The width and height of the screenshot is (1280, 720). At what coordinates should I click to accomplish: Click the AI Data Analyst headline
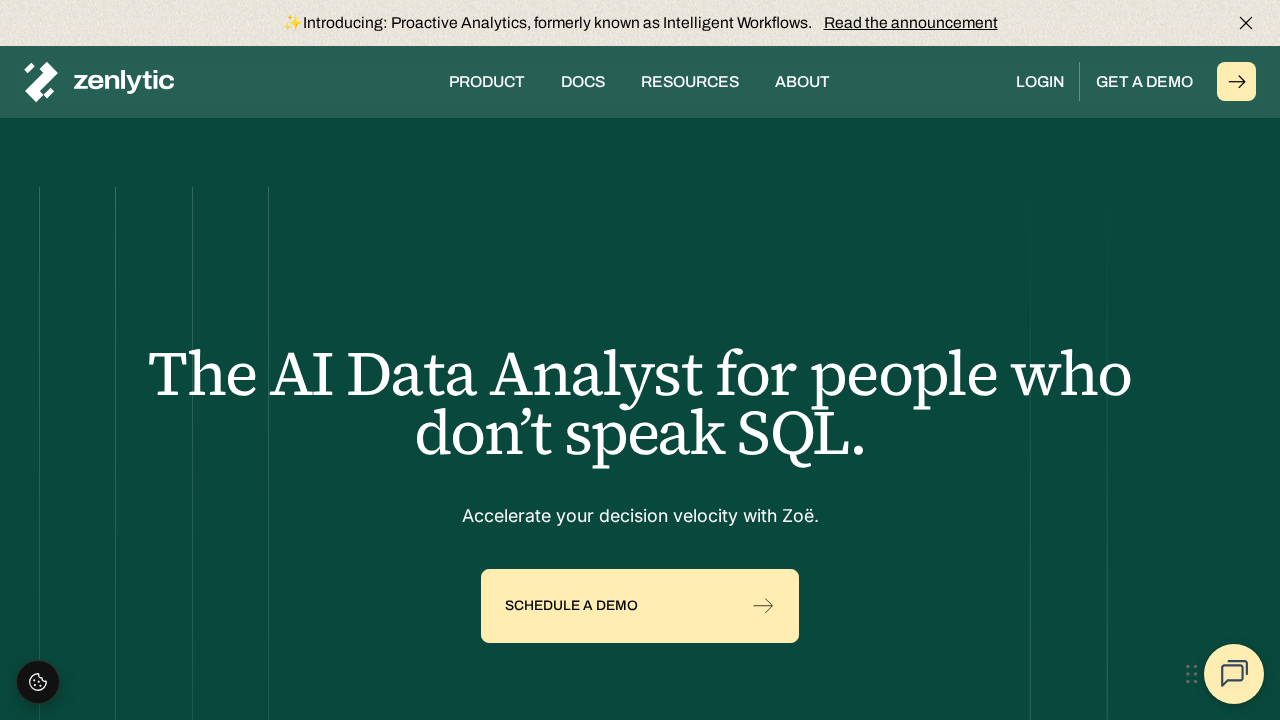[640, 404]
